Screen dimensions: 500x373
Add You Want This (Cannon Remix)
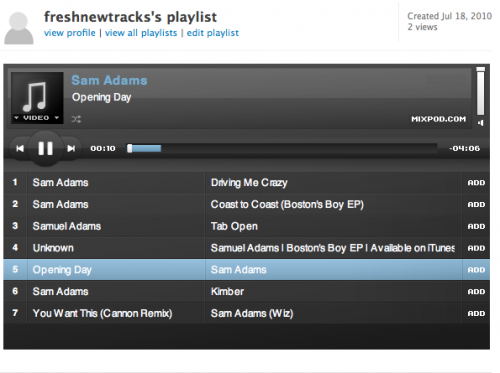click(x=476, y=314)
